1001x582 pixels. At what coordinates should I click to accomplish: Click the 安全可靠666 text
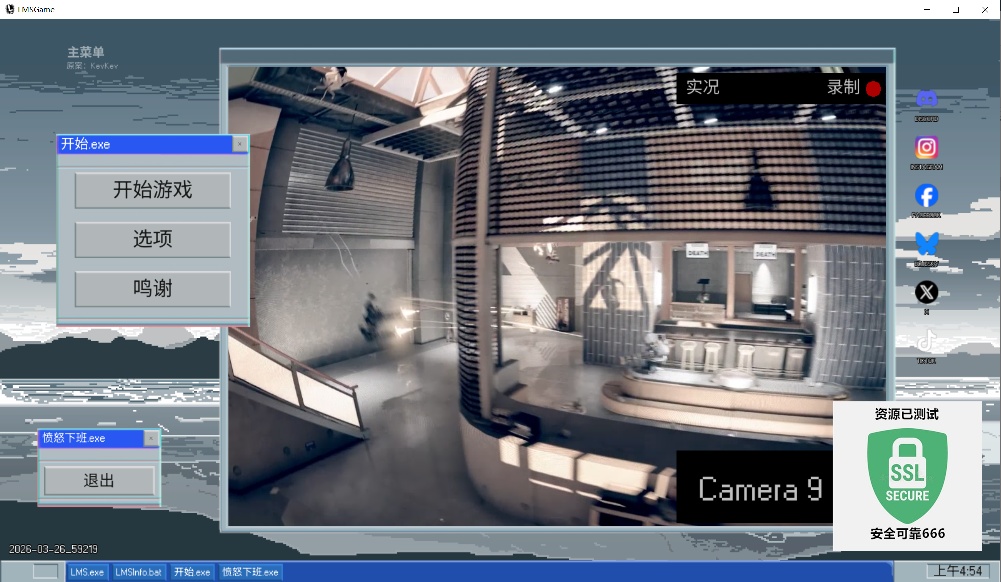[907, 534]
